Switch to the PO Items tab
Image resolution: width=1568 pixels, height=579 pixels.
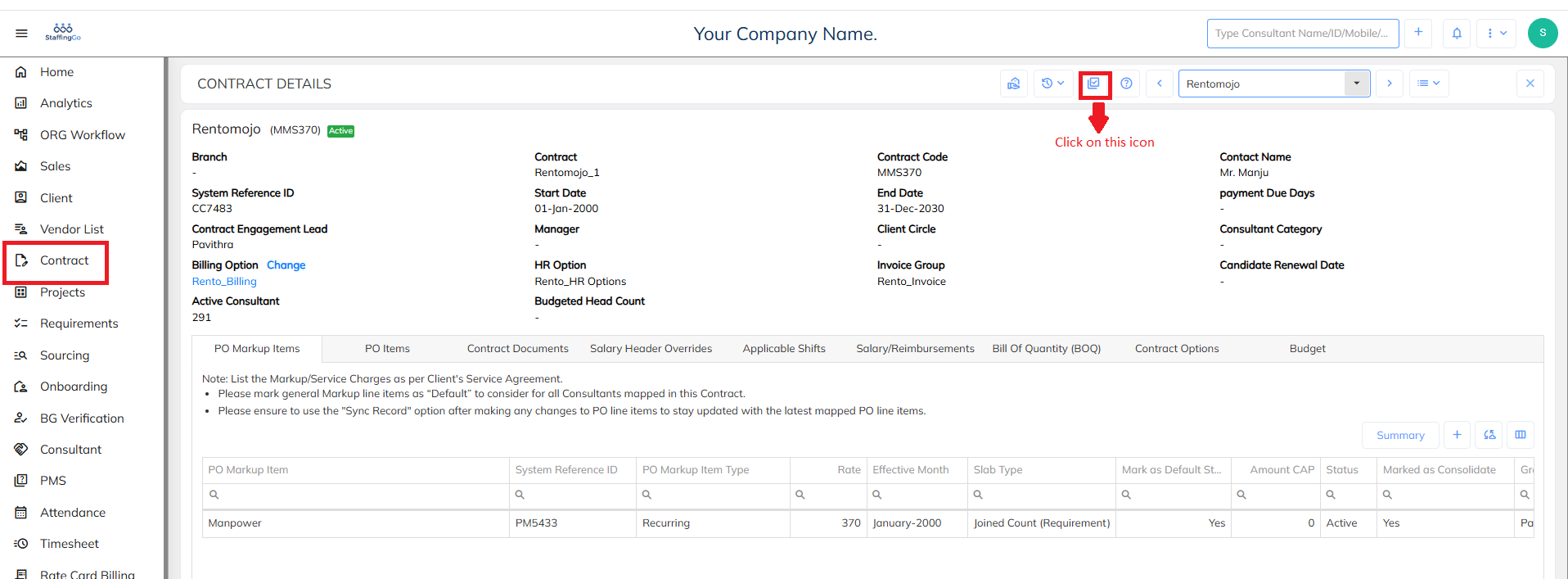coord(387,349)
